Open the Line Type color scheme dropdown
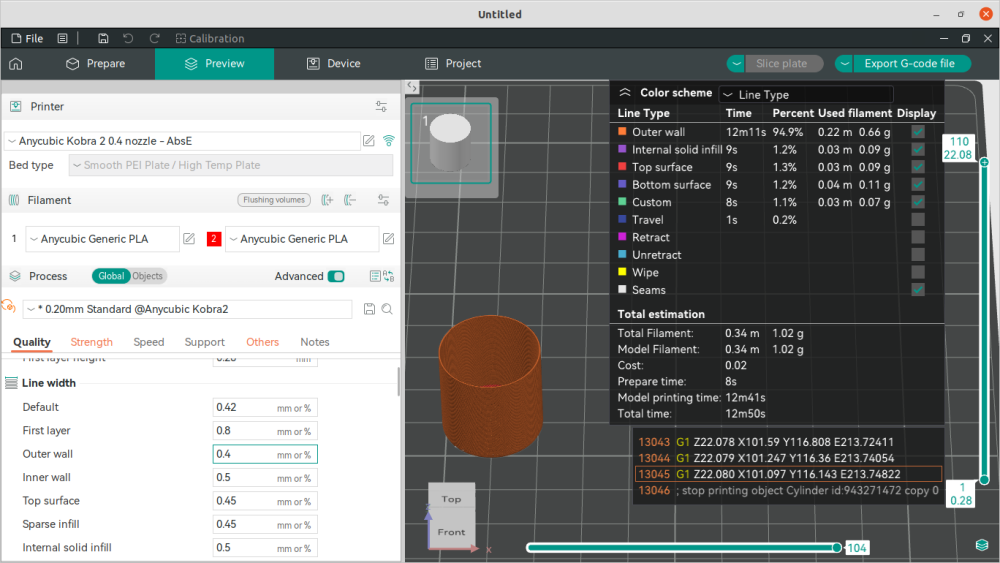Screen dimensions: 1000x563 [x=806, y=94]
